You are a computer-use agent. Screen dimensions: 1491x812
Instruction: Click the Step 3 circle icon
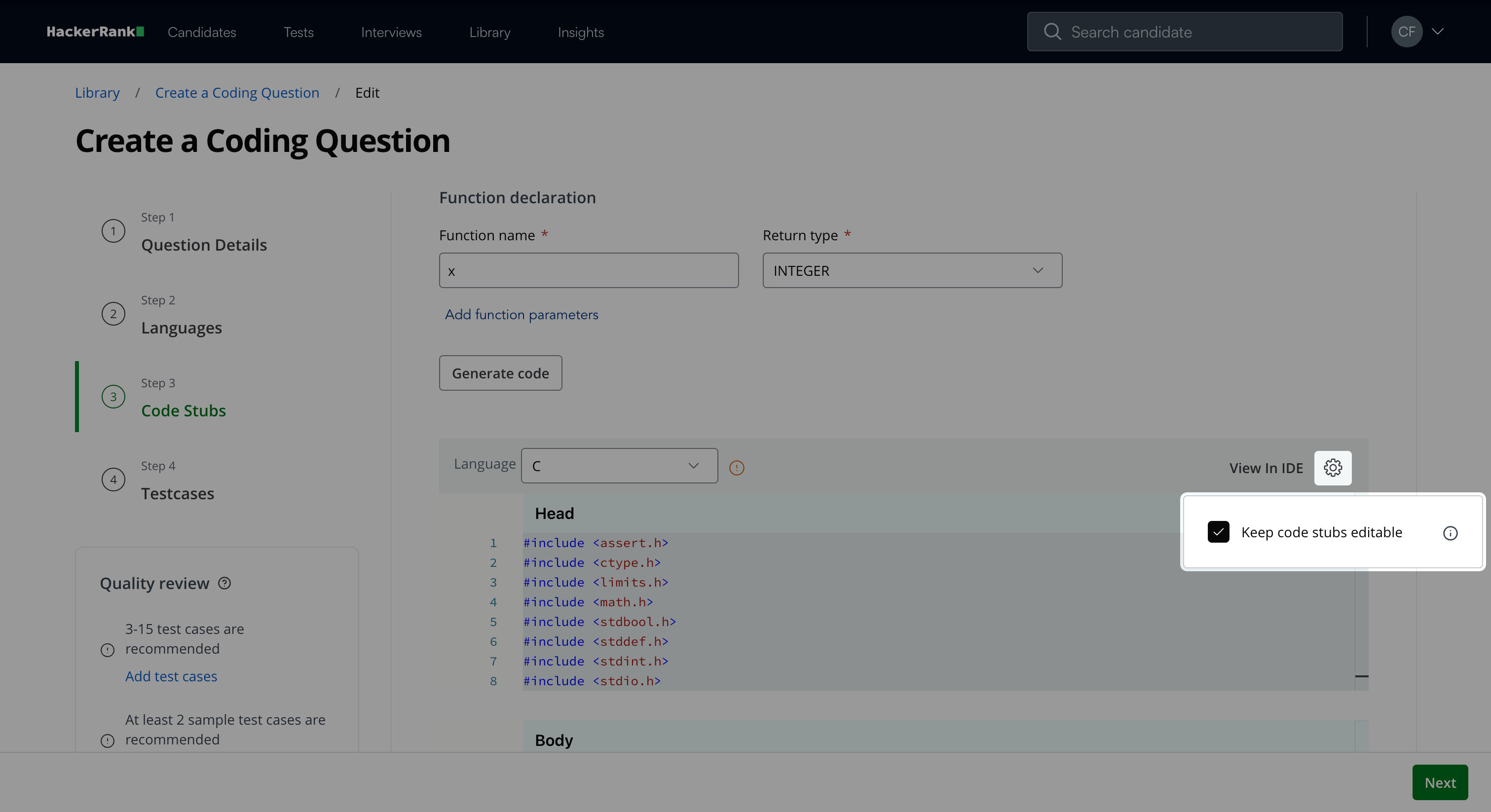[x=113, y=397]
